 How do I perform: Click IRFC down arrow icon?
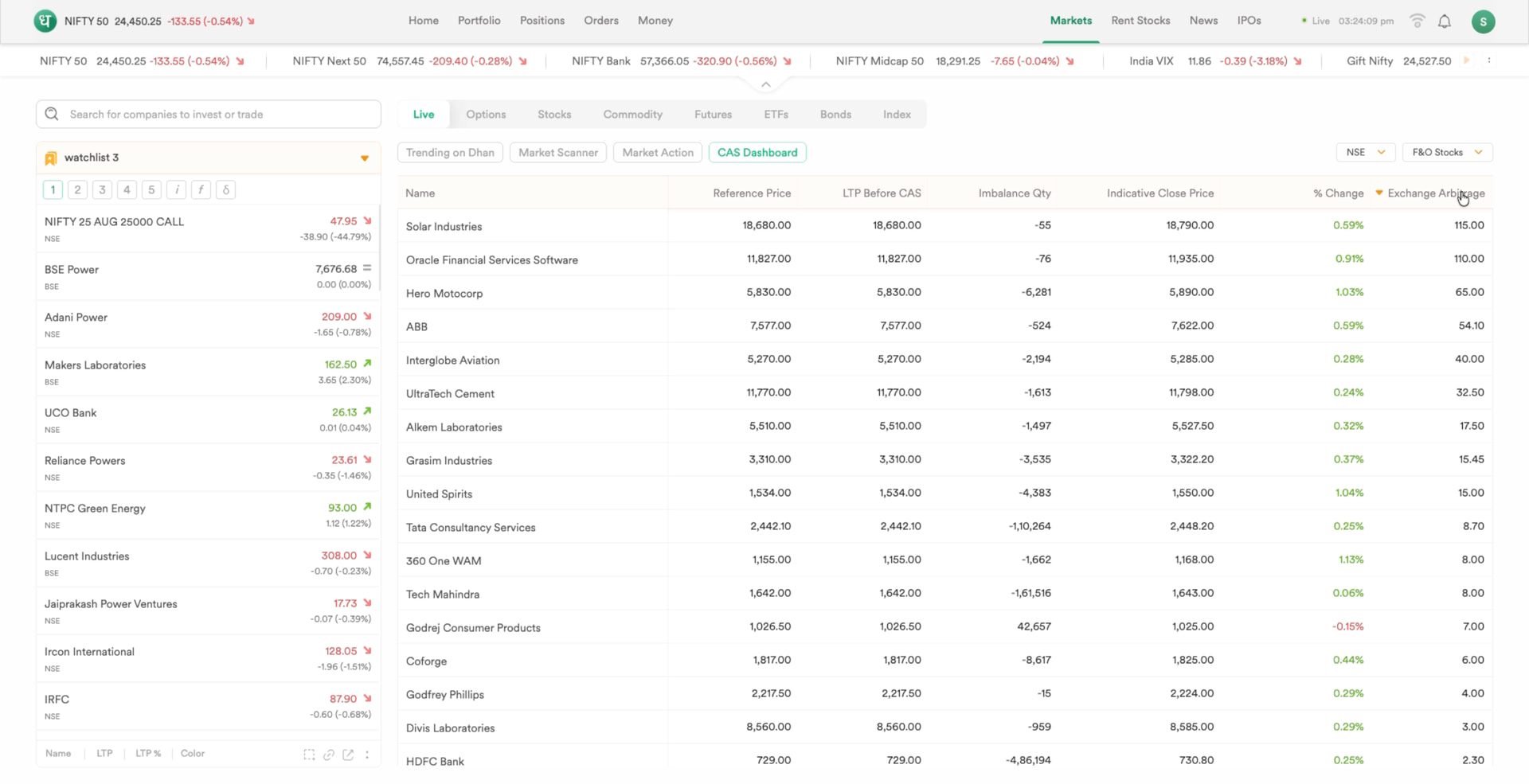[367, 698]
